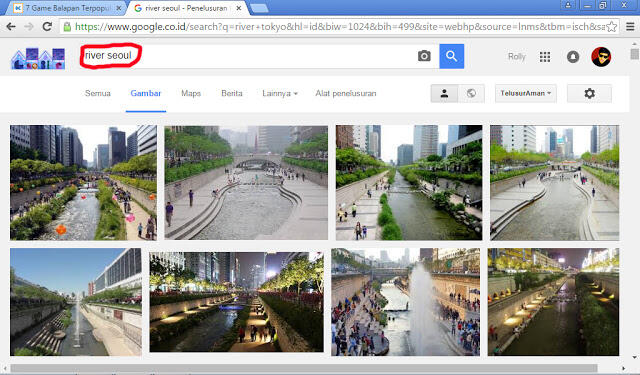Switch to river seoul Penelusuran tab
640x375 pixels.
click(x=187, y=8)
